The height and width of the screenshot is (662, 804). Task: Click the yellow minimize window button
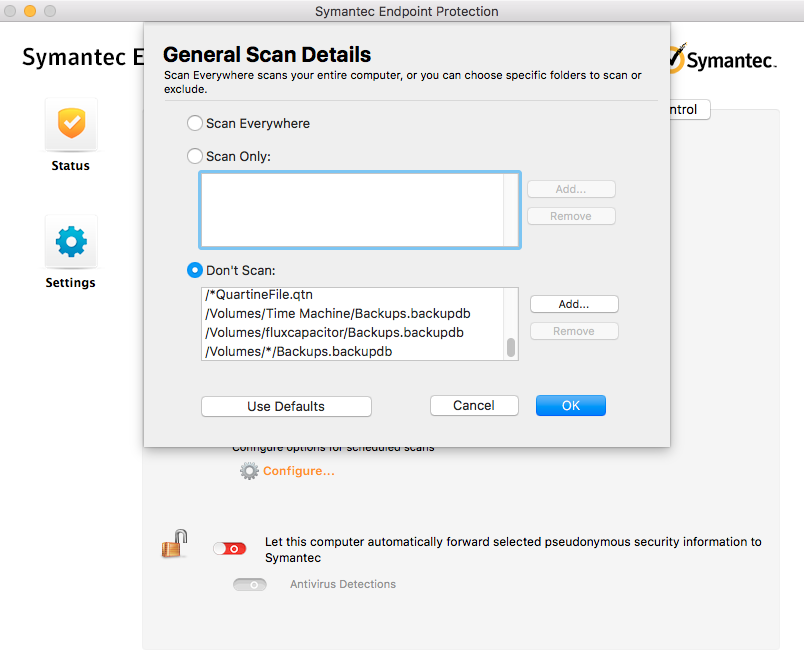(30, 11)
